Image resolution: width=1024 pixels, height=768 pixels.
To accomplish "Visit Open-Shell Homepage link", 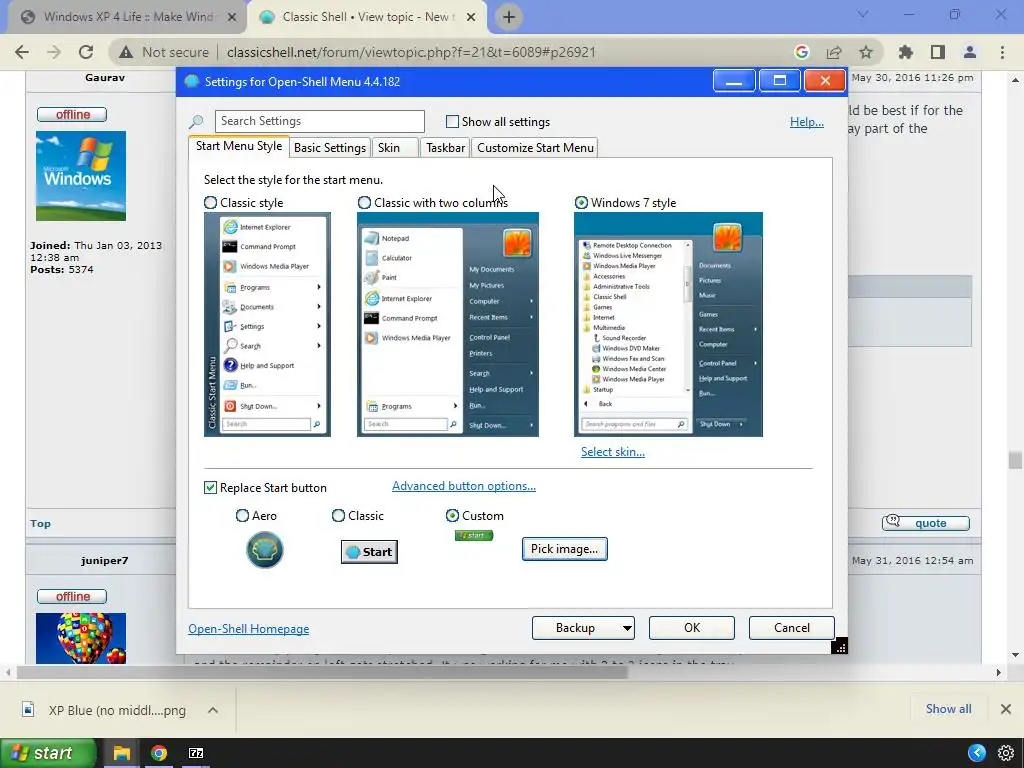I will (248, 629).
